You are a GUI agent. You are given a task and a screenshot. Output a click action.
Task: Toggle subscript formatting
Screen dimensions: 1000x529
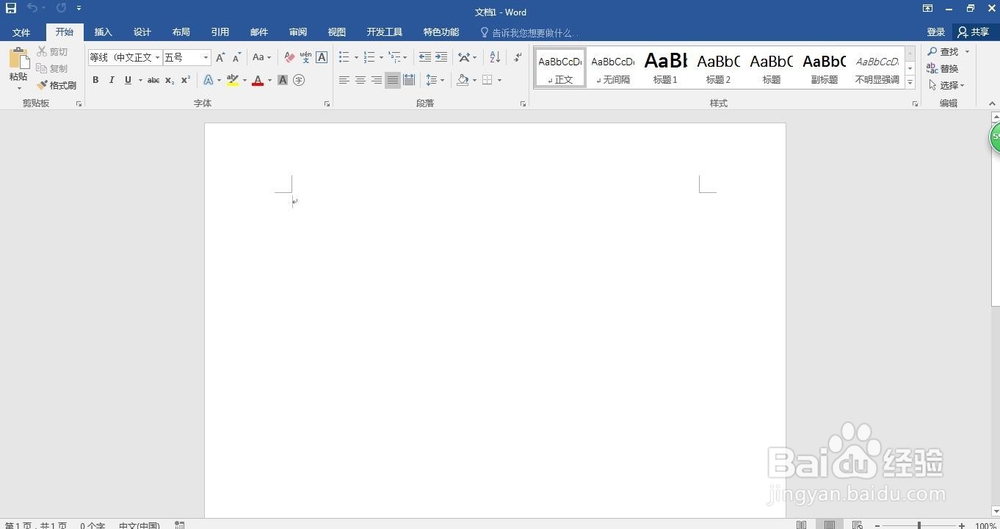170,80
